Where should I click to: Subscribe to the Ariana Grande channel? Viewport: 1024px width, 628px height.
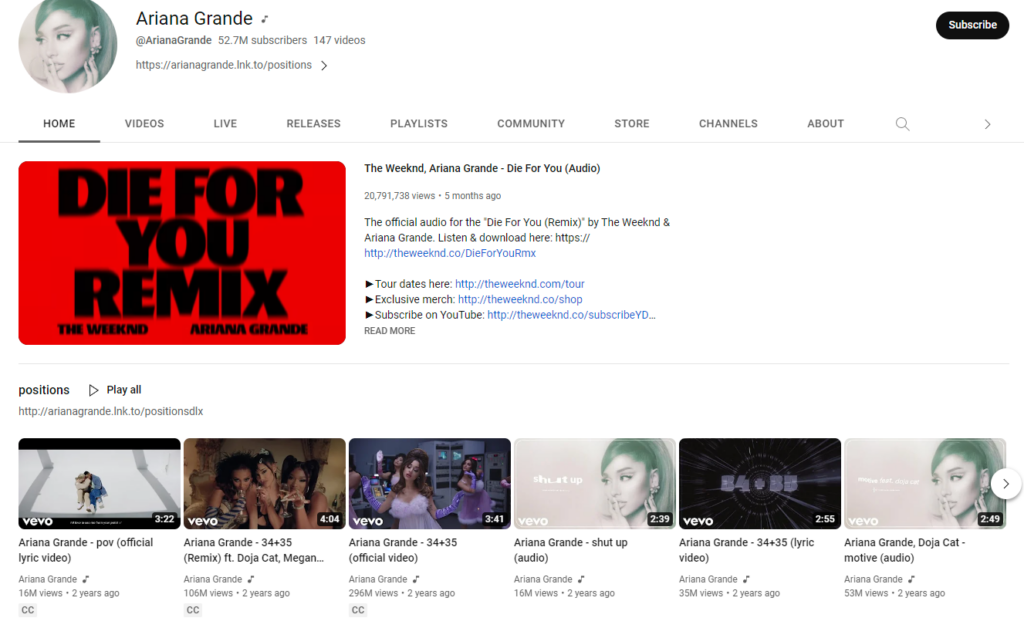click(972, 25)
